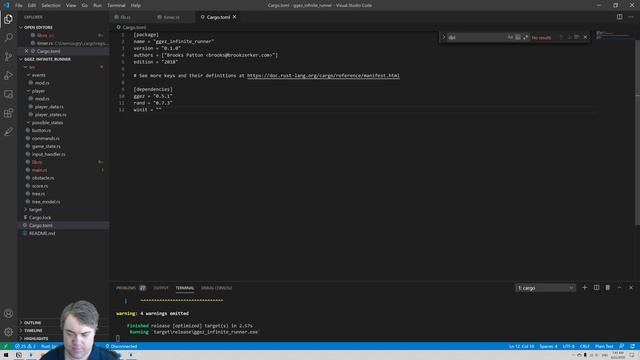
Task: Open the Manage gear icon
Action: coord(8,332)
